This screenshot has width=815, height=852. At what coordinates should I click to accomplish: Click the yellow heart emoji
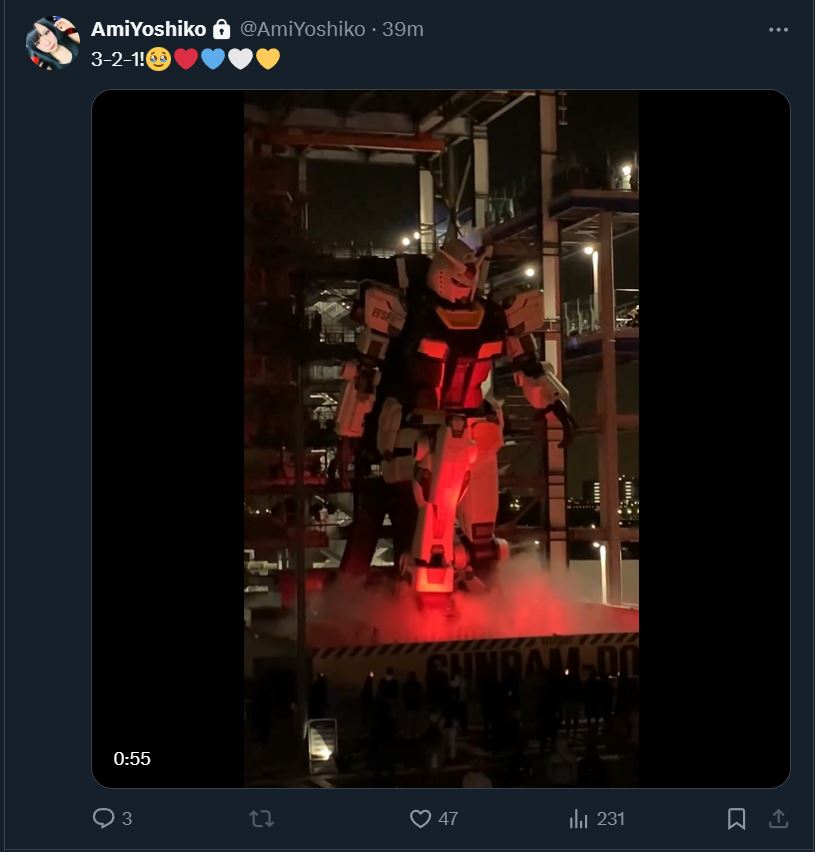[267, 59]
